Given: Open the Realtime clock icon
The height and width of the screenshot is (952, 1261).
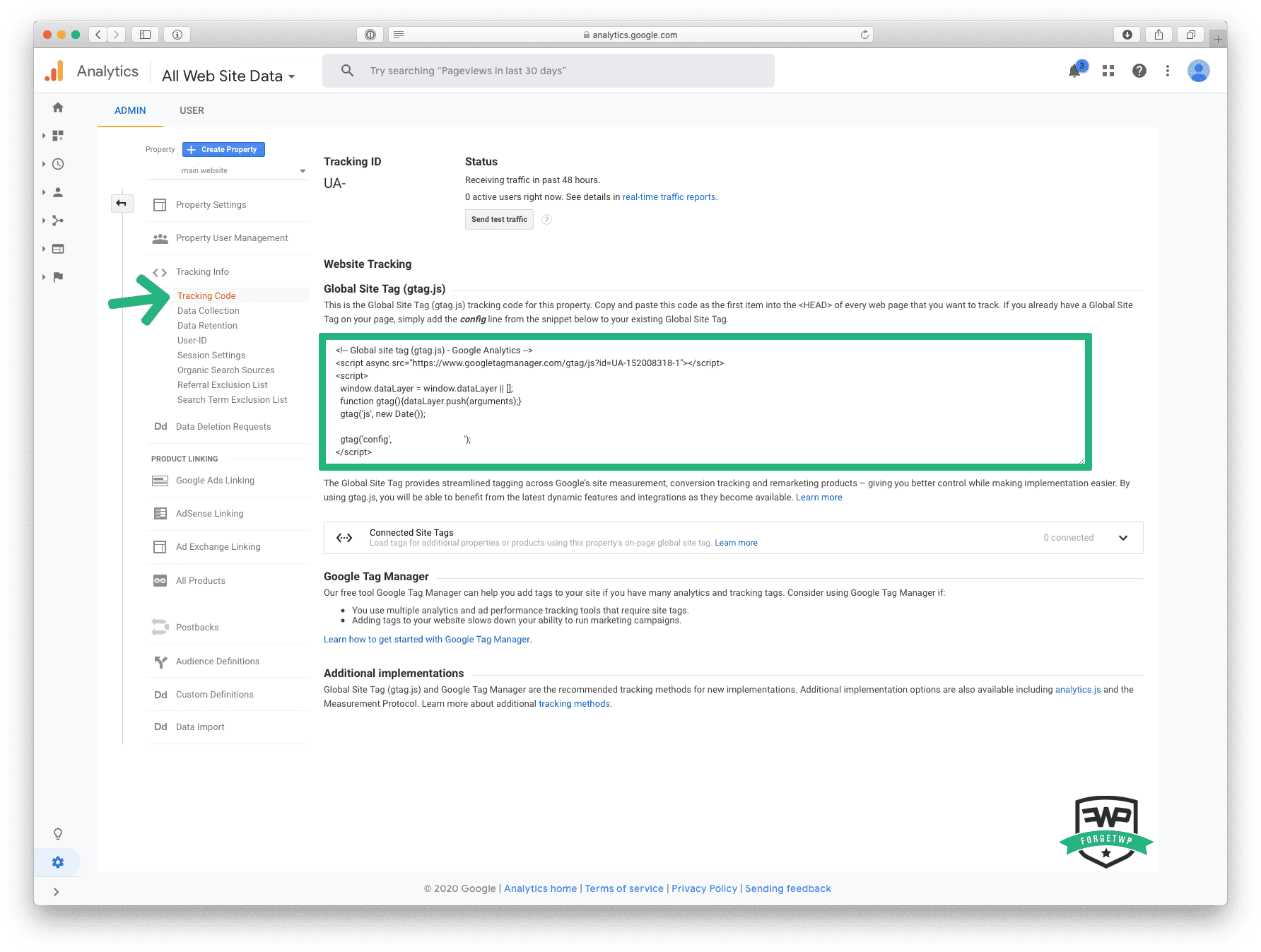Looking at the screenshot, I should 58,164.
